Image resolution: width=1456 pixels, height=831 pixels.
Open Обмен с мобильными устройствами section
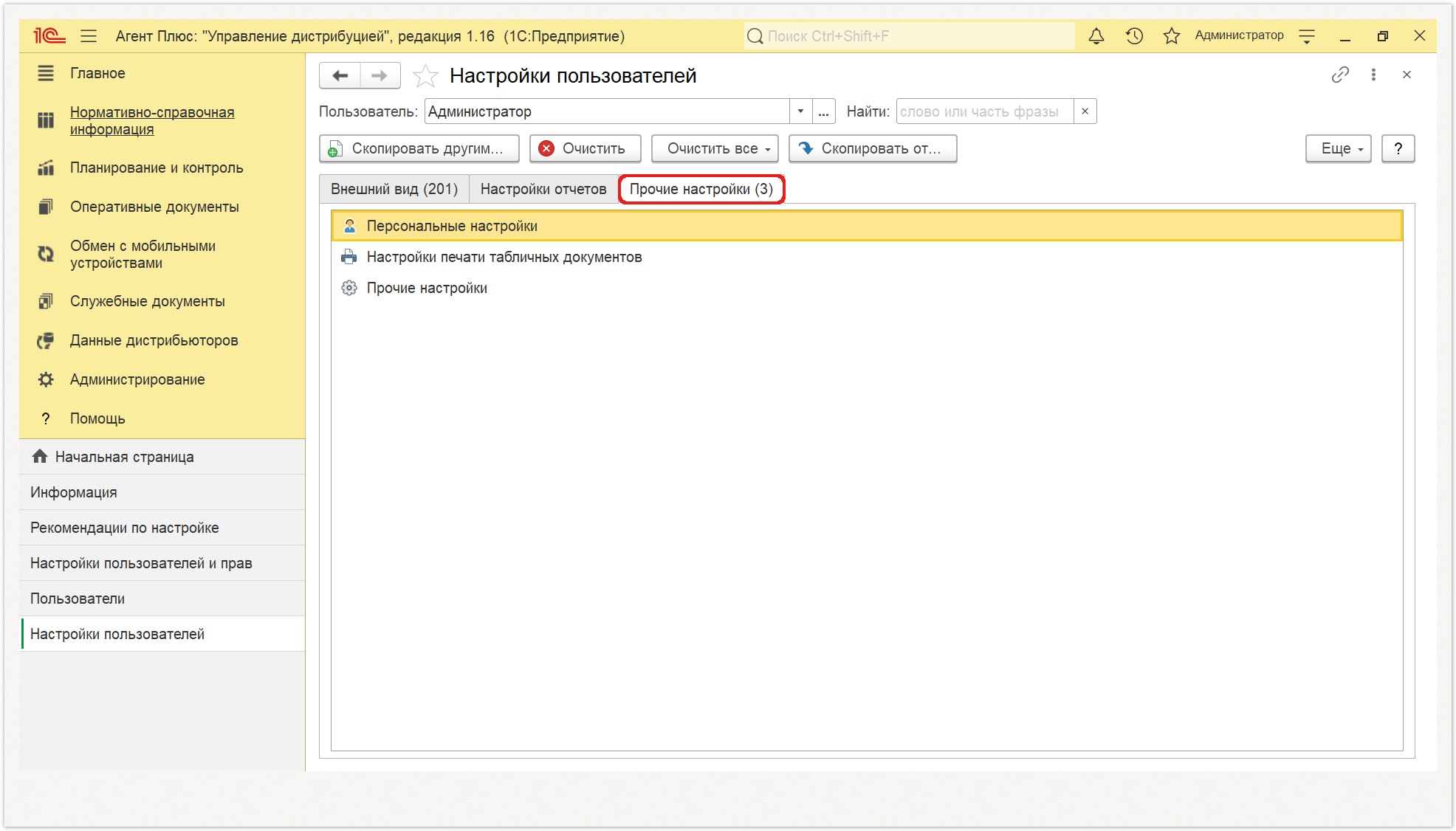click(x=142, y=254)
